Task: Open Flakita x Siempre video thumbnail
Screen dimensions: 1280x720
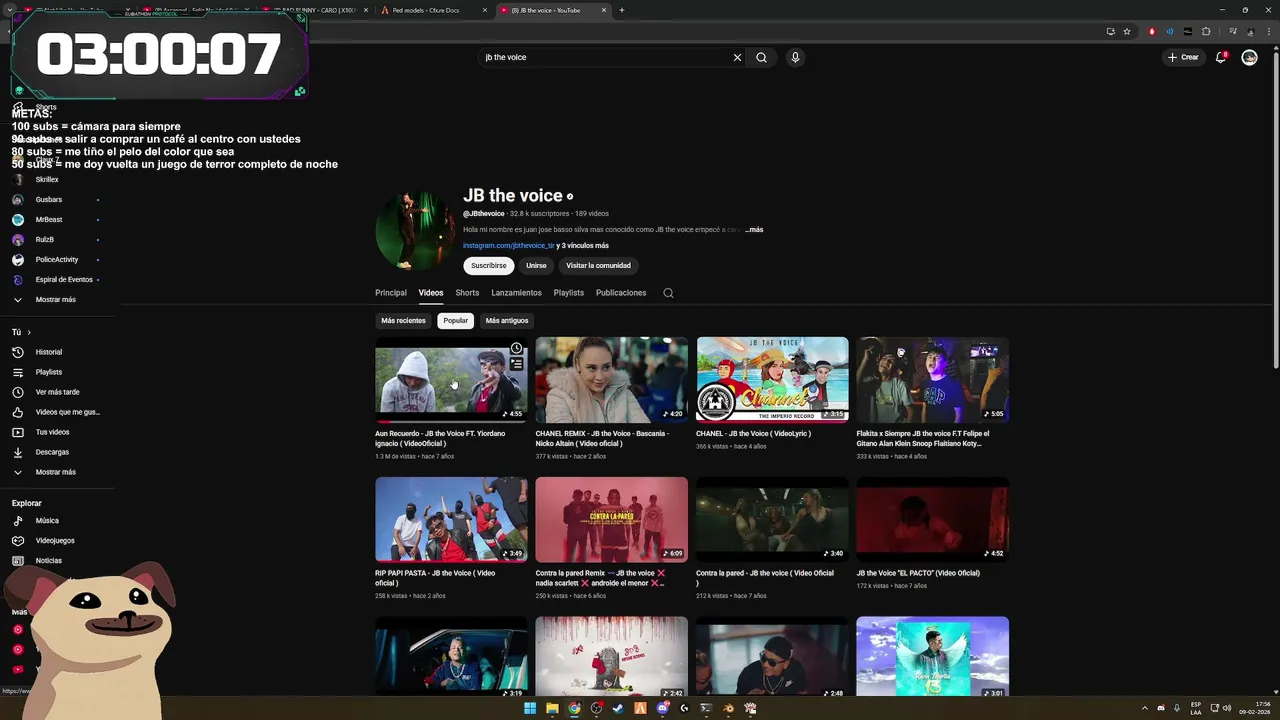Action: (x=933, y=380)
